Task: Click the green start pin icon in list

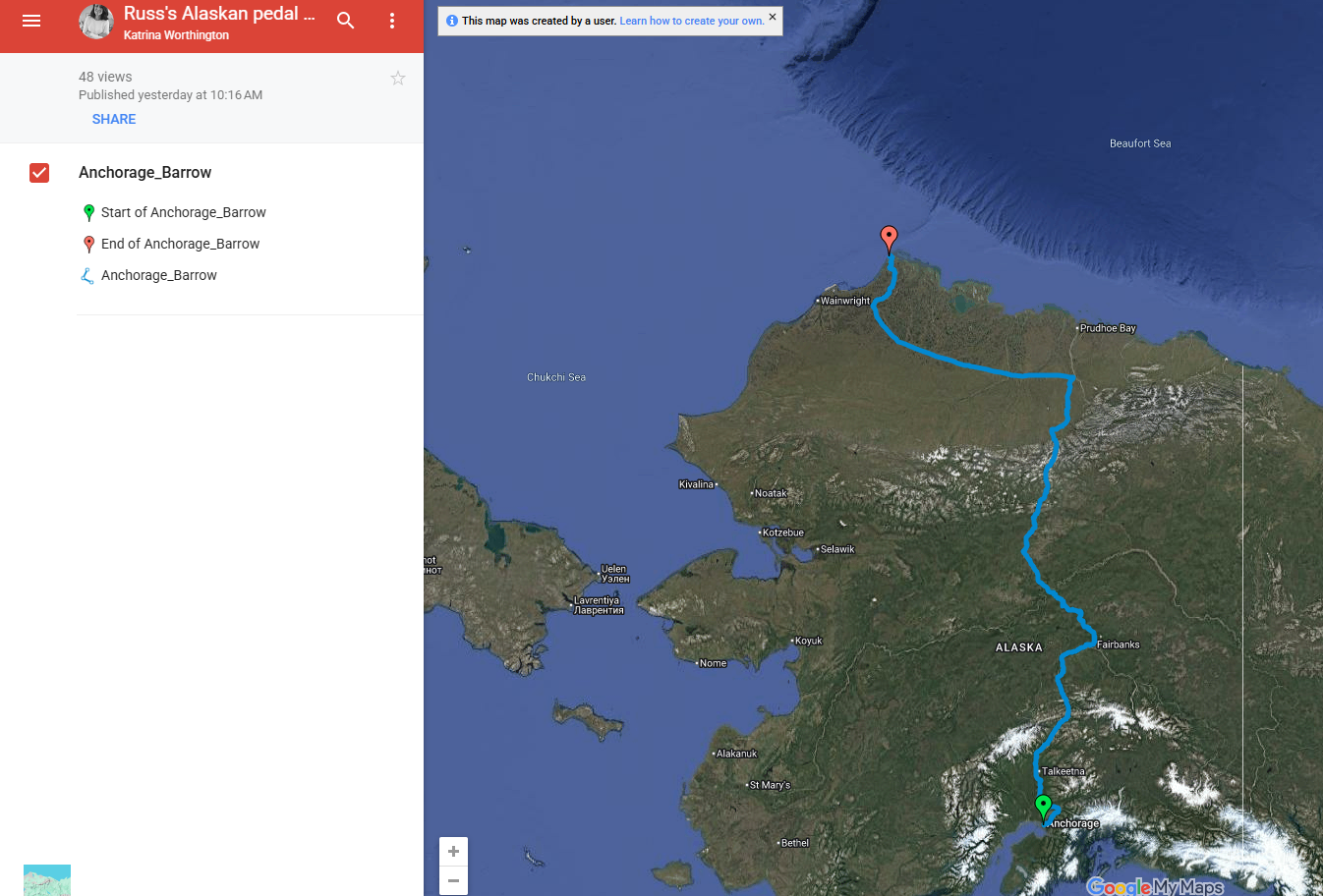Action: (x=88, y=212)
